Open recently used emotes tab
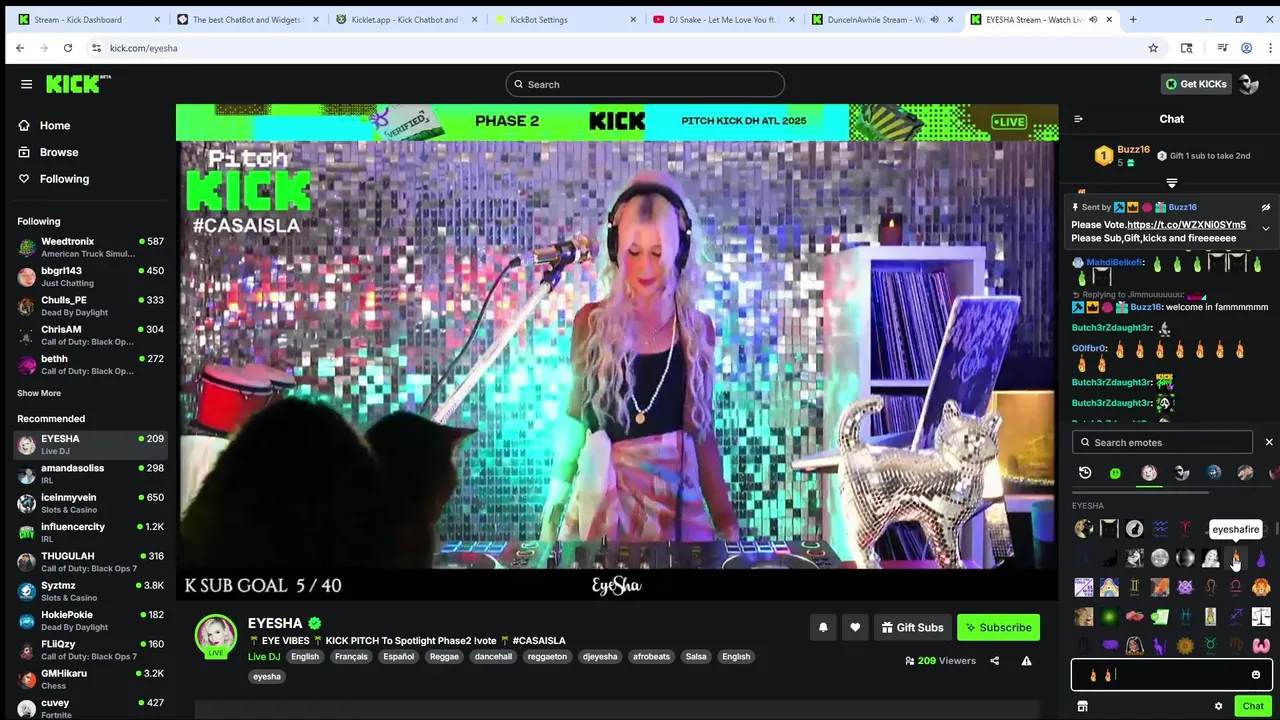Viewport: 1280px width, 720px height. pos(1085,473)
